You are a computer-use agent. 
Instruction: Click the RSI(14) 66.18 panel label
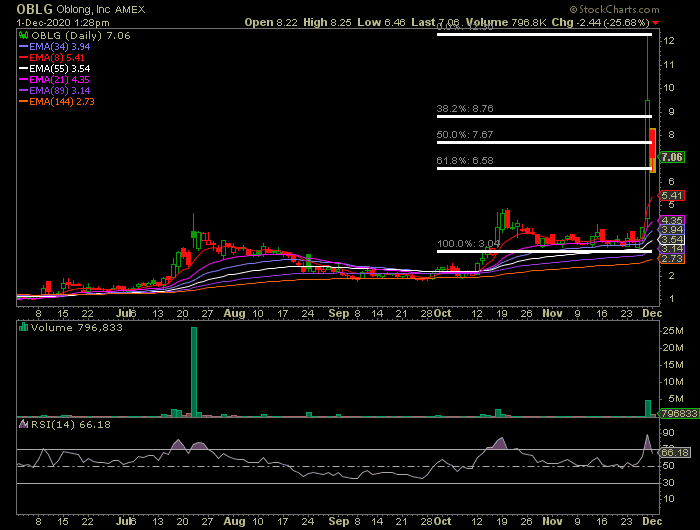pos(71,425)
